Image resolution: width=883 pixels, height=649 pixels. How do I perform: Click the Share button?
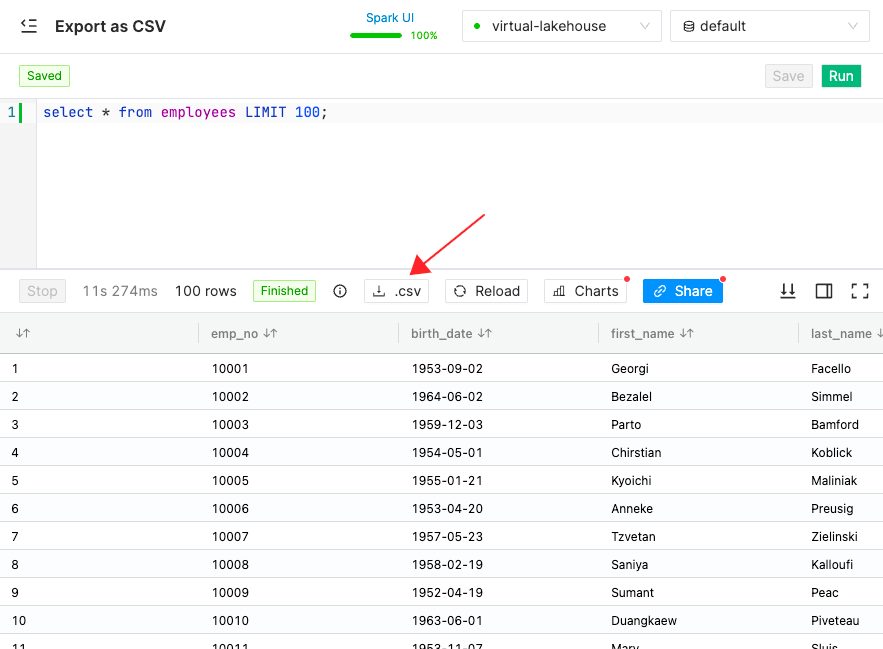[683, 291]
